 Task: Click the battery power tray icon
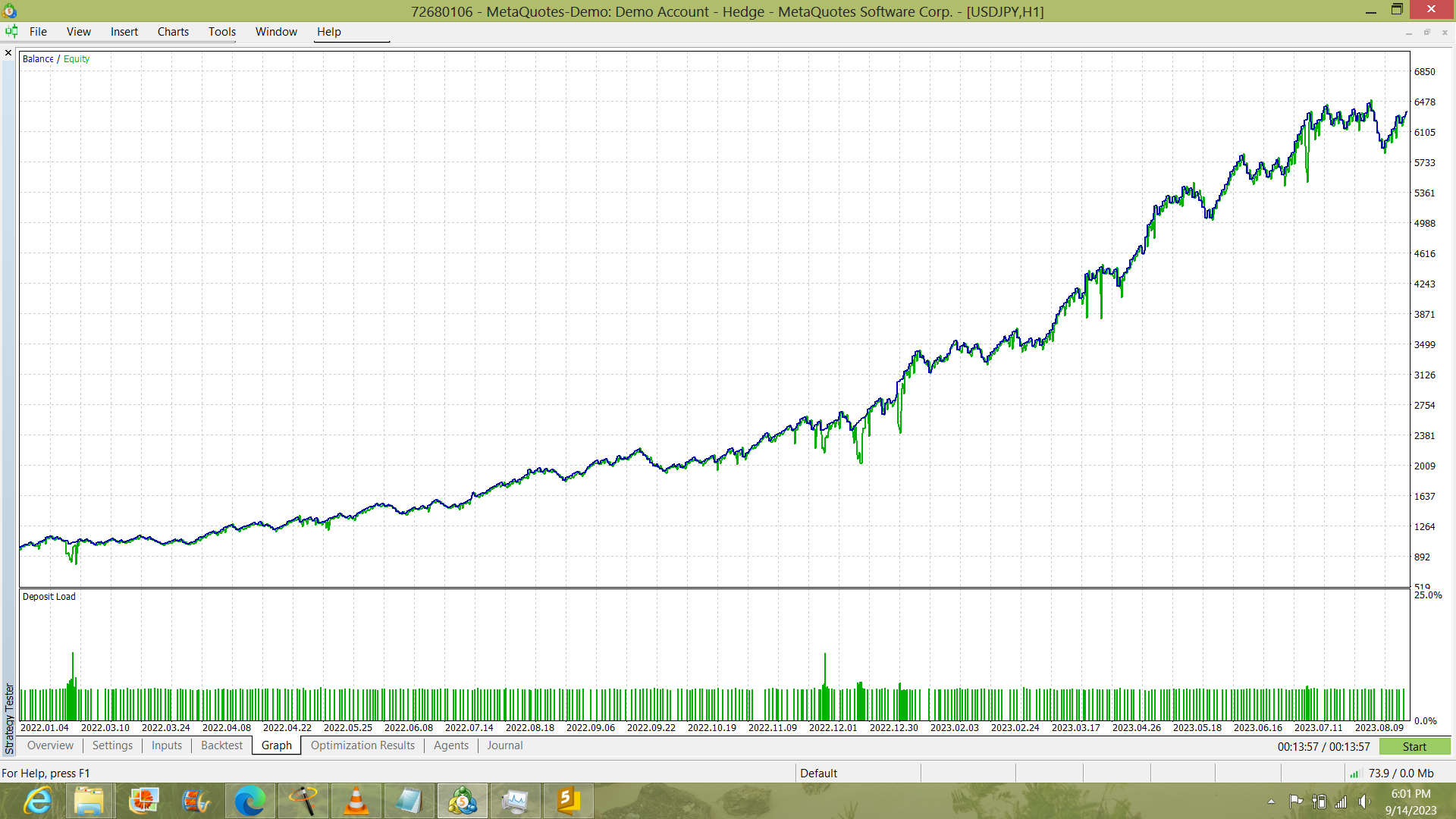1319,802
